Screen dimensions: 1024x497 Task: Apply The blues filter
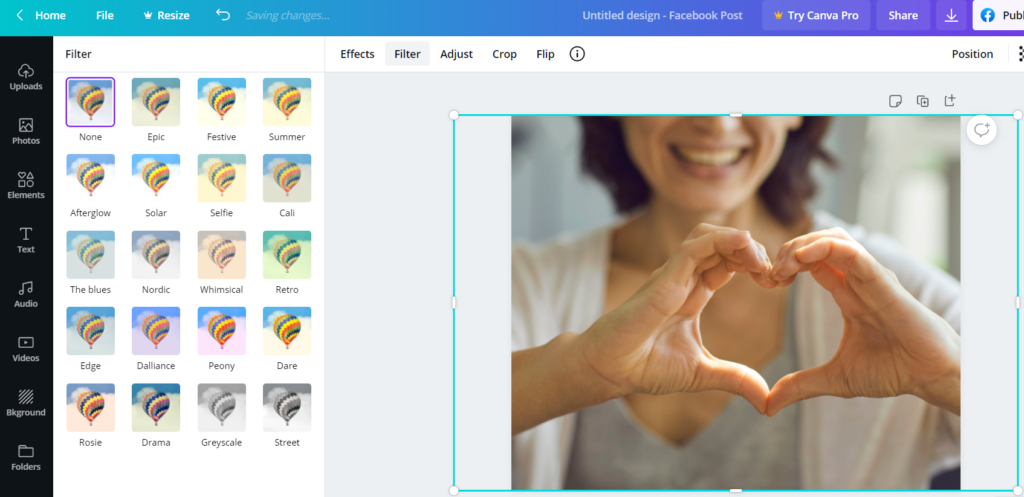[90, 255]
